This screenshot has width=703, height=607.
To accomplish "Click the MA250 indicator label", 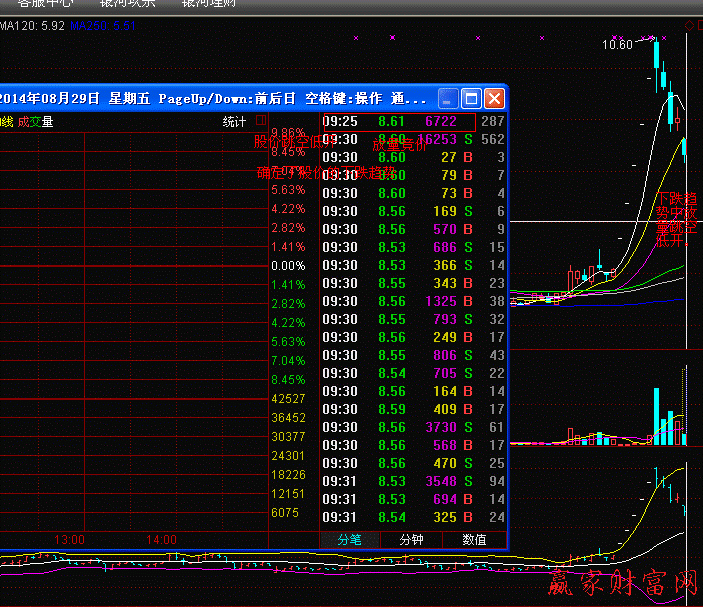I will [102, 26].
